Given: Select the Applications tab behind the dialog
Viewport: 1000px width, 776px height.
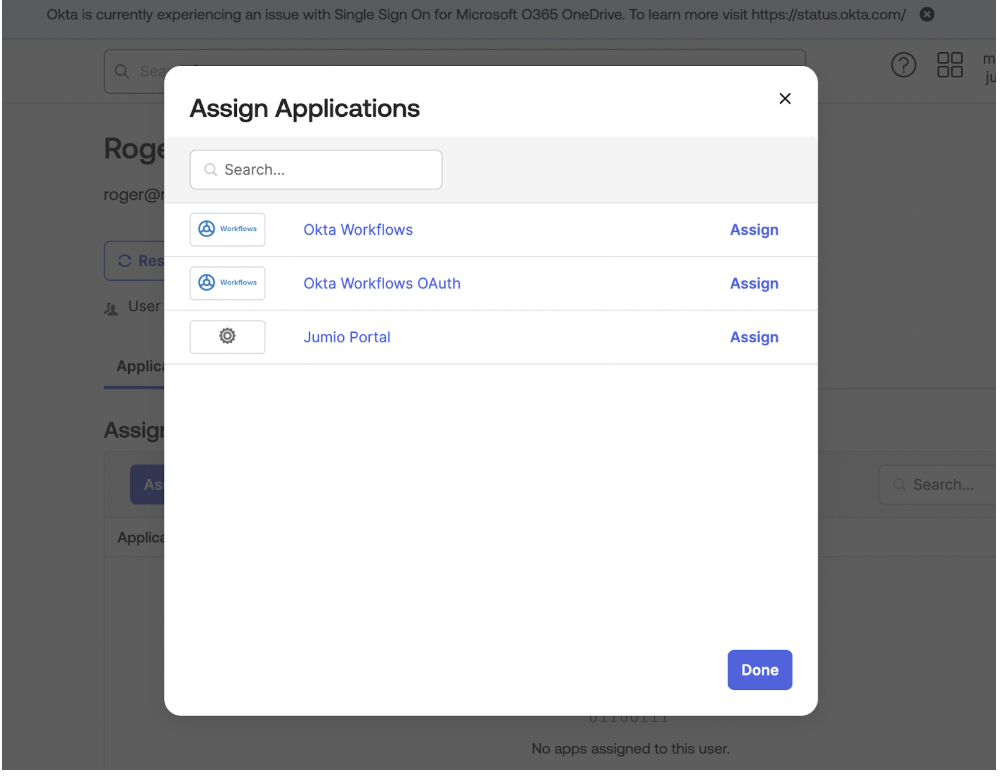Looking at the screenshot, I should pos(139,367).
